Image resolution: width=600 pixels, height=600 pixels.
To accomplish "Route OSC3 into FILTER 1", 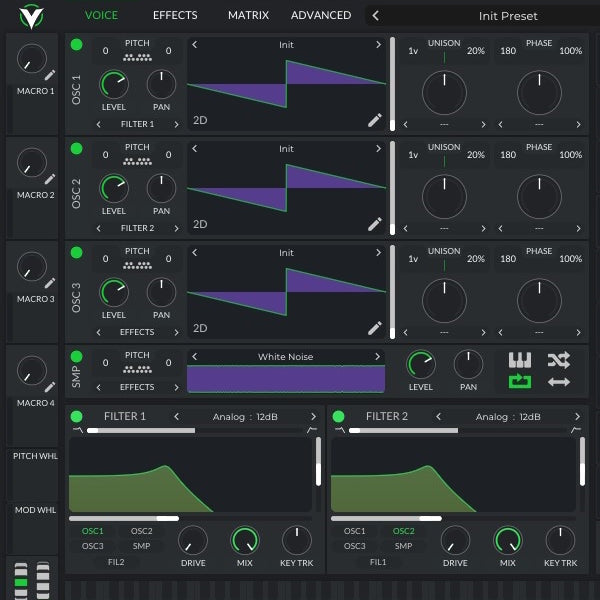I will [x=93, y=546].
